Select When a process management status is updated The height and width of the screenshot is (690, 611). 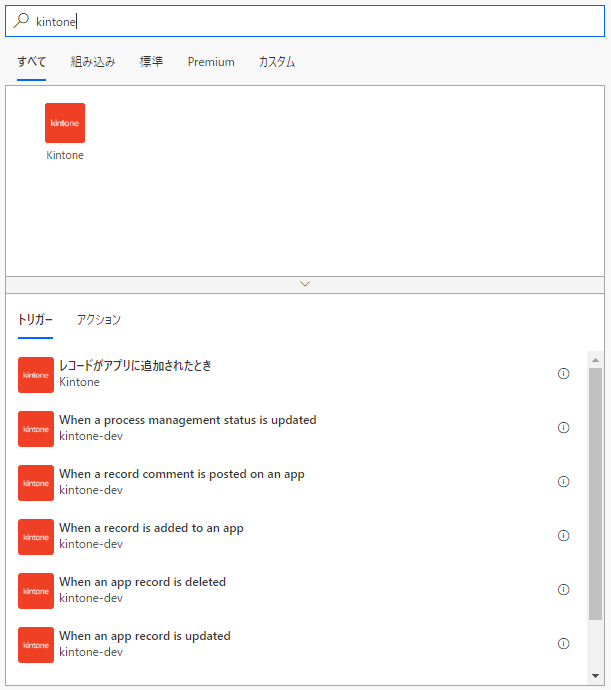pyautogui.click(x=188, y=420)
